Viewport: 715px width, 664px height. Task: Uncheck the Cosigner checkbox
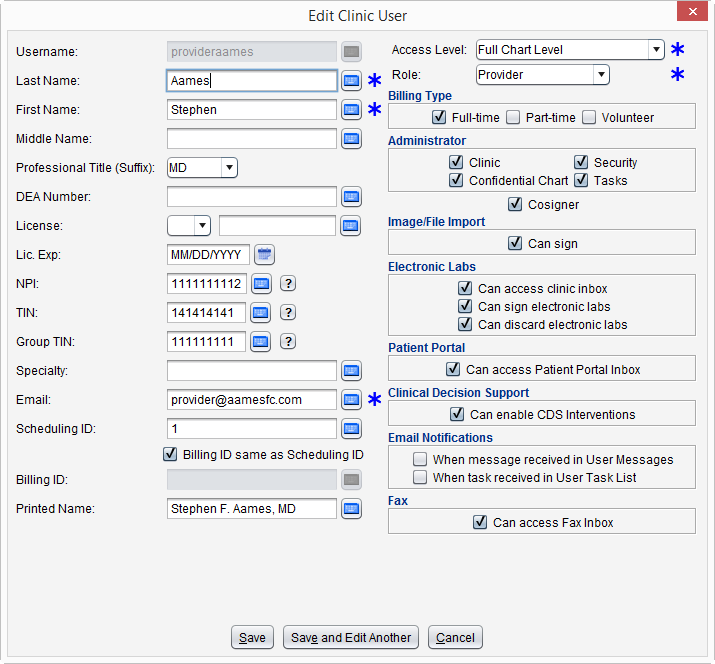515,205
